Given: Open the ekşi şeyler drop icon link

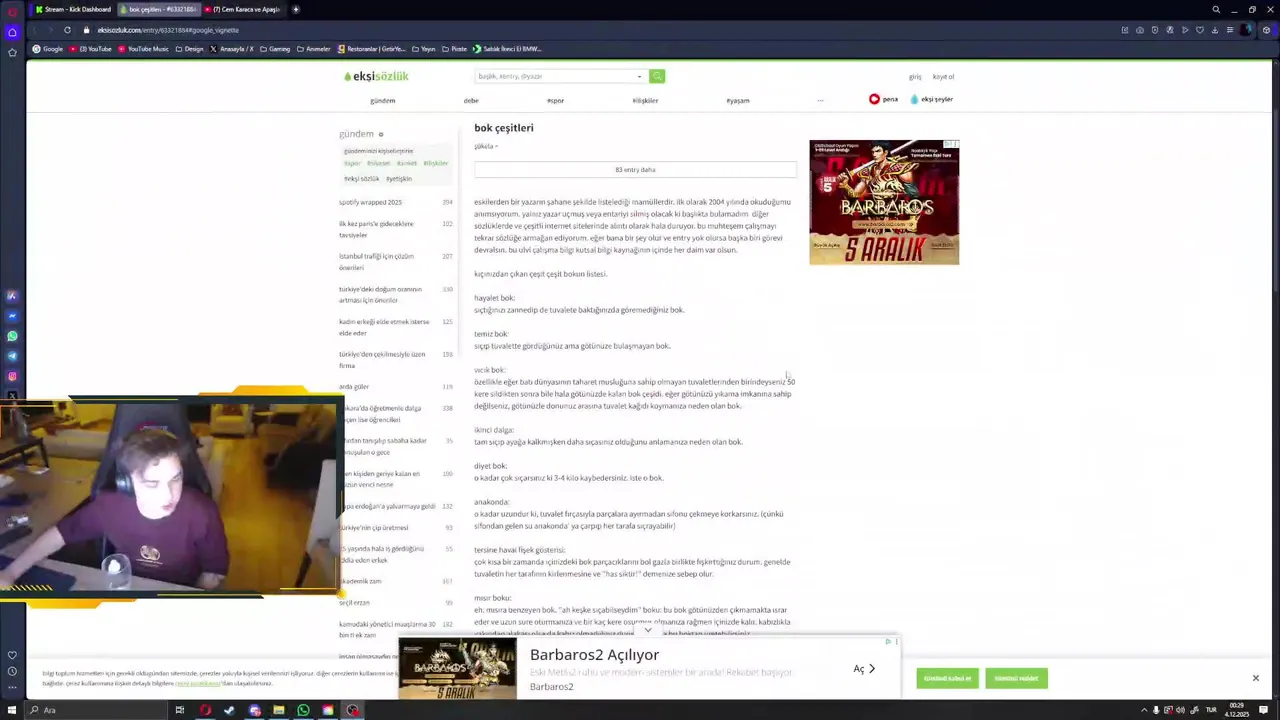Looking at the screenshot, I should tap(931, 99).
